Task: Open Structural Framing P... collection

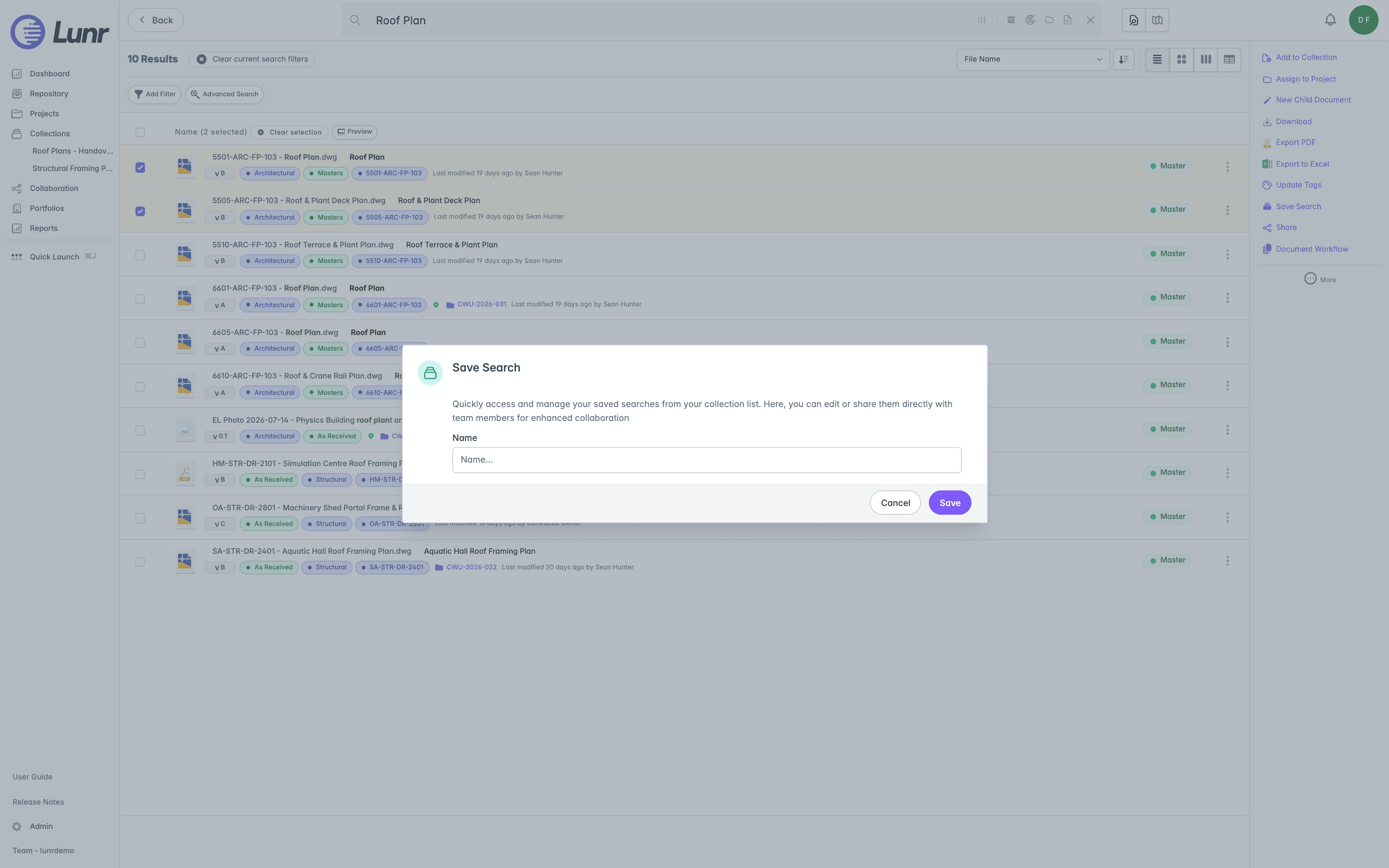Action: point(72,168)
